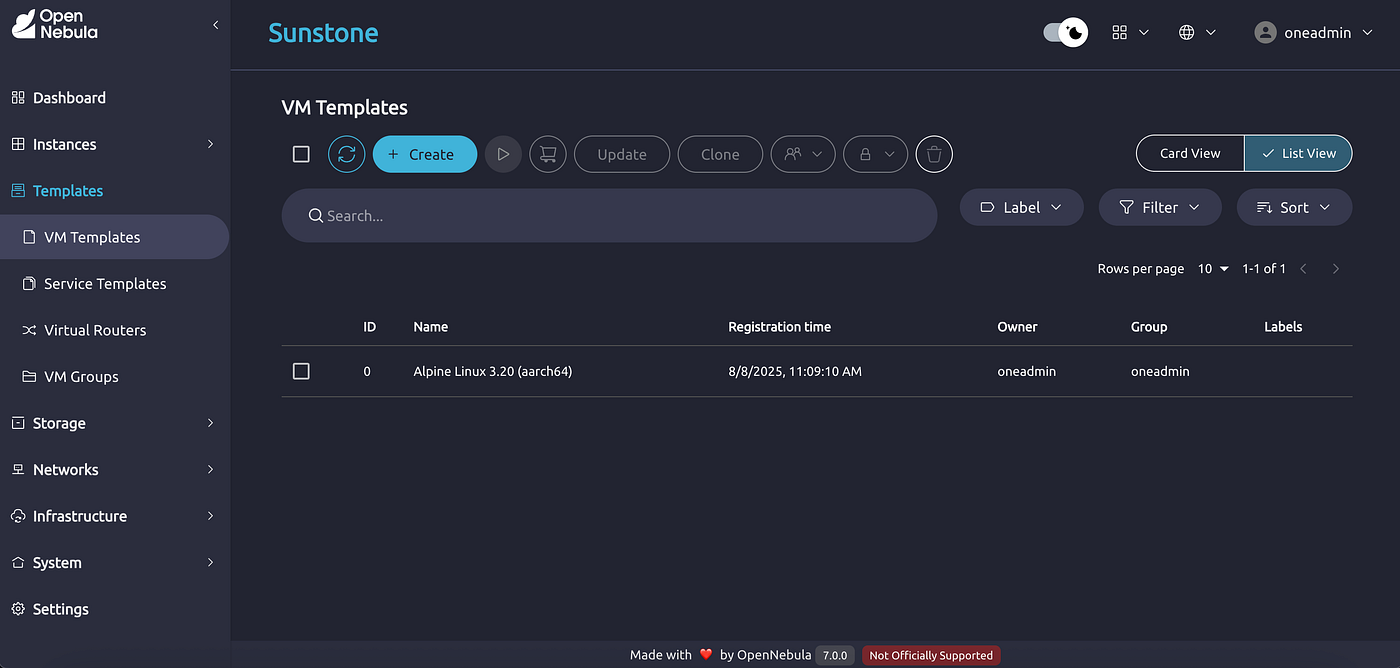Image resolution: width=1400 pixels, height=668 pixels.
Task: Click the Name column header
Action: click(x=431, y=327)
